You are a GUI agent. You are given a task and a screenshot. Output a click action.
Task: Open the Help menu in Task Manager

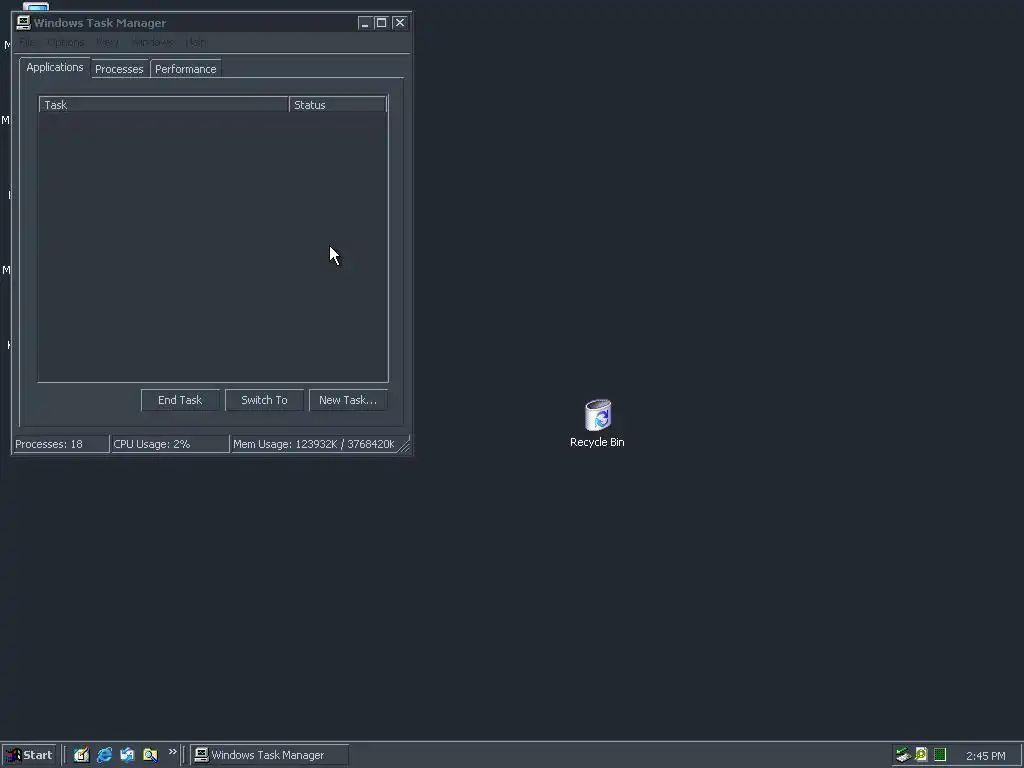[x=196, y=42]
